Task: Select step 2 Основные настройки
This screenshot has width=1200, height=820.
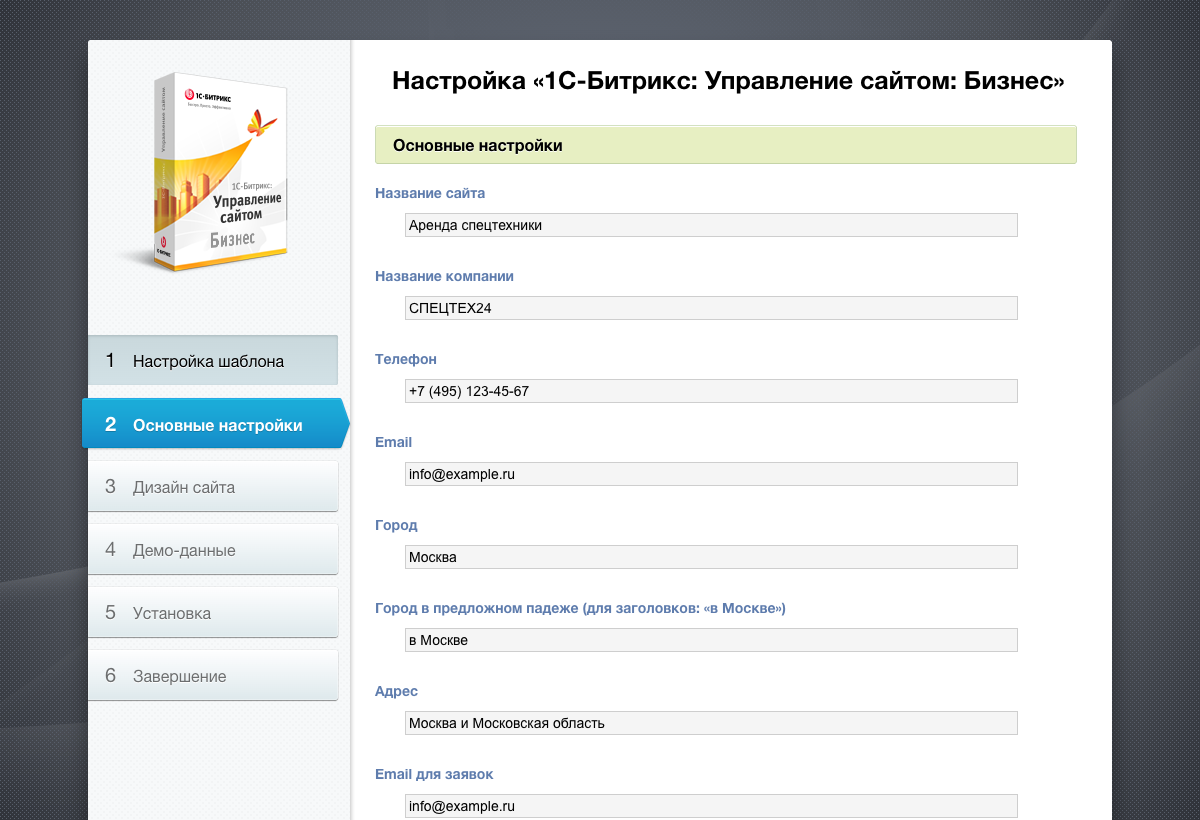Action: (214, 425)
